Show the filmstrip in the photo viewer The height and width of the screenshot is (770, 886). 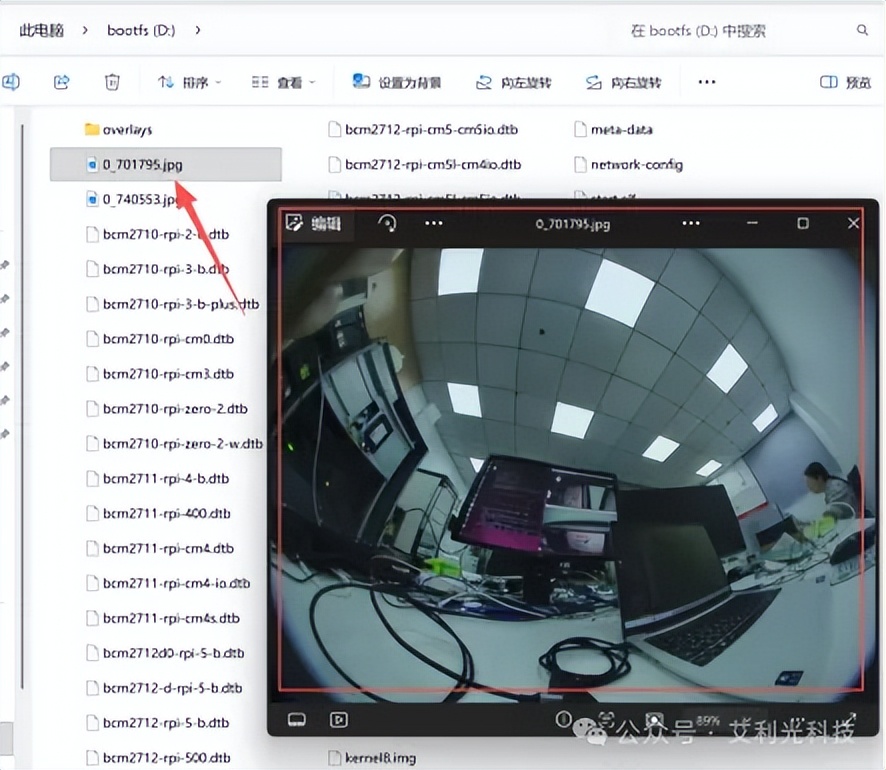297,720
